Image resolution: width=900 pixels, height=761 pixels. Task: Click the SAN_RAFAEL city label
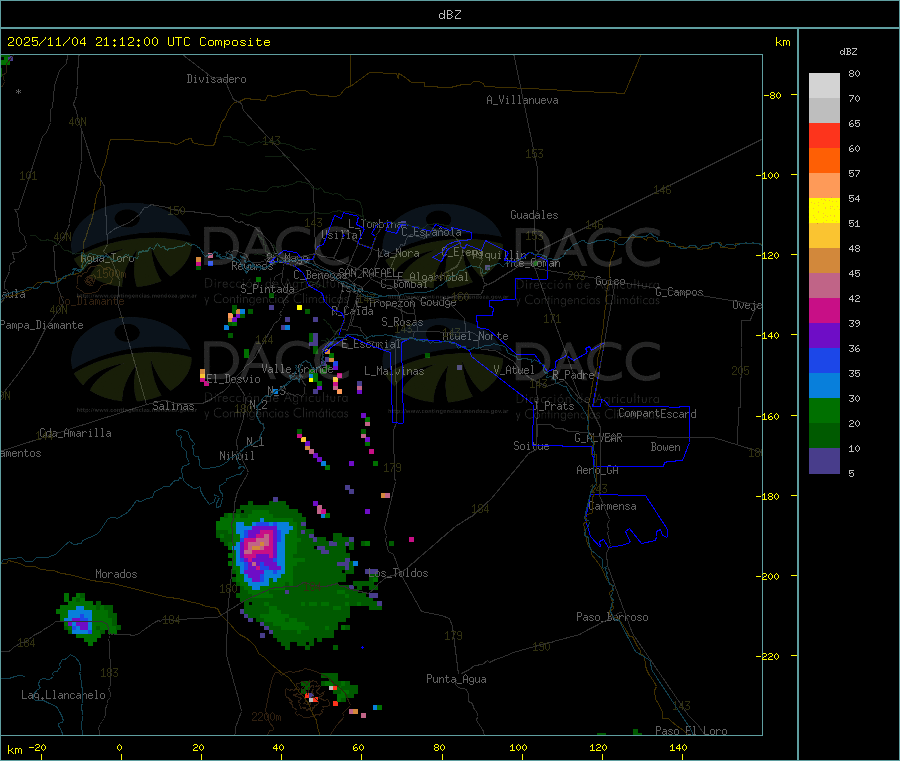point(367,272)
